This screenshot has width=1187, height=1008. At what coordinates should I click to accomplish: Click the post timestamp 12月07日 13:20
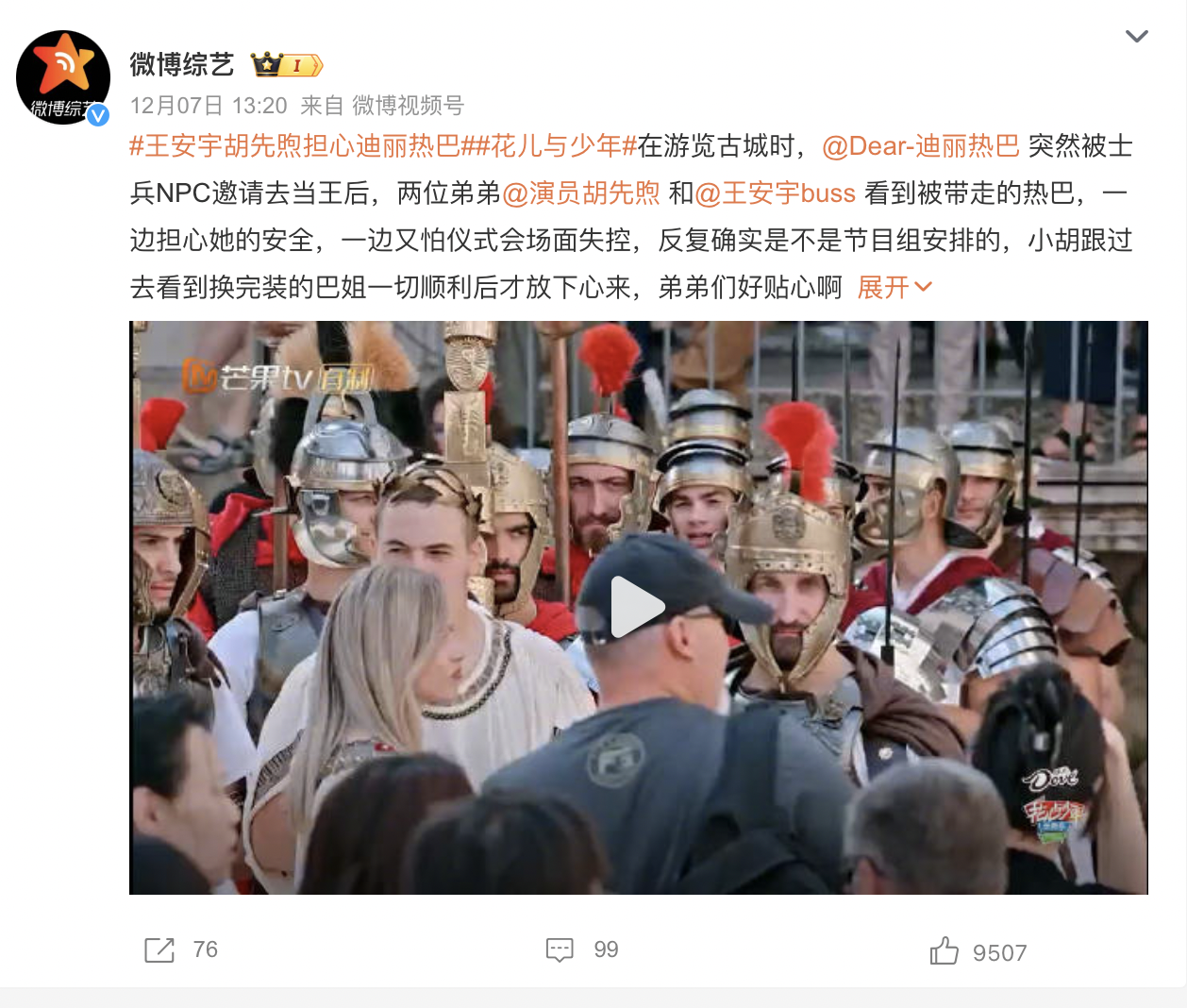[209, 106]
